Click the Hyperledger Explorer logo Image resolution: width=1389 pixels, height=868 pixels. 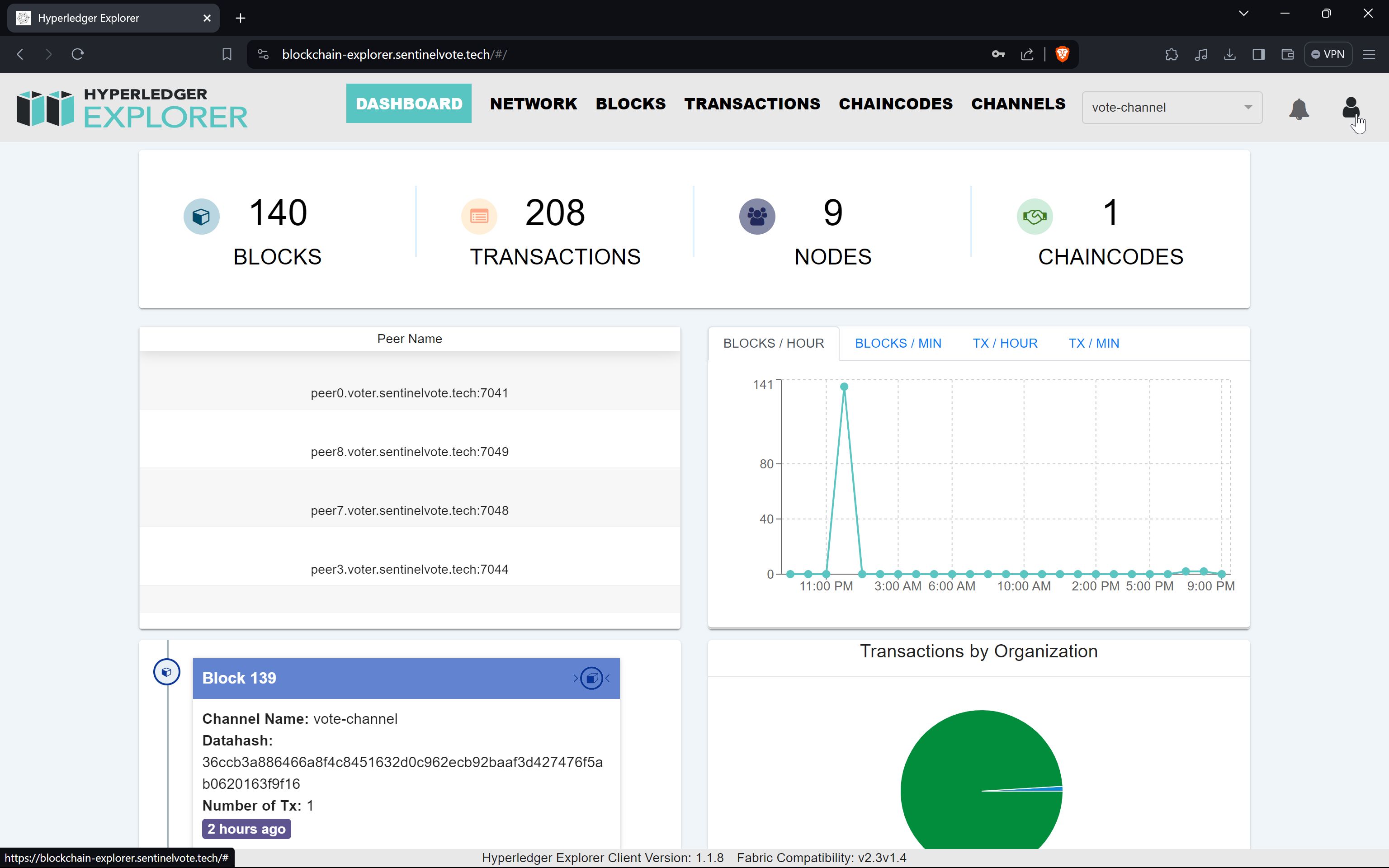coord(132,108)
